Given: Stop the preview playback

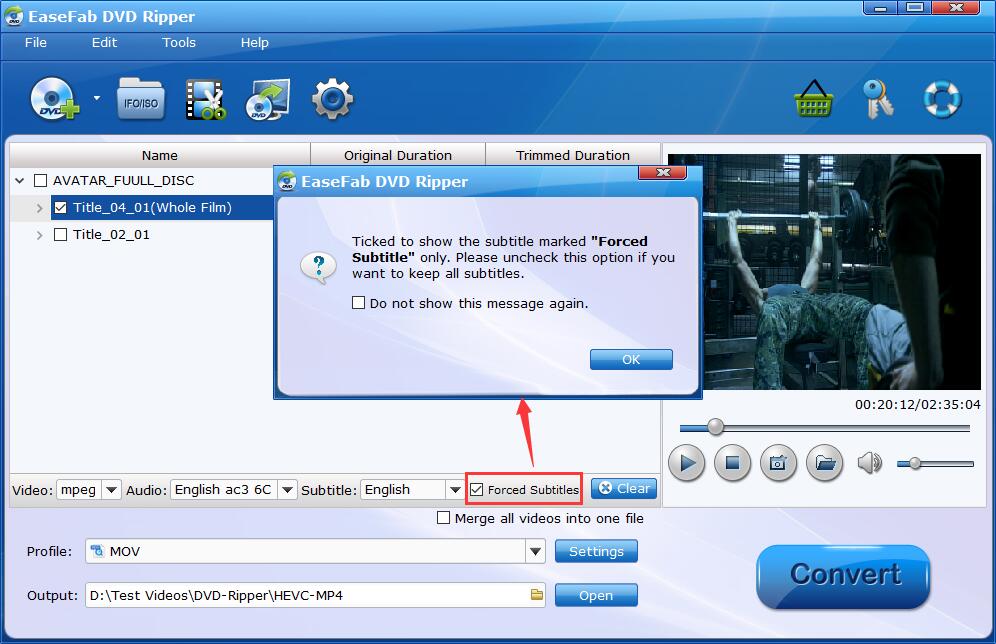Looking at the screenshot, I should pos(732,463).
